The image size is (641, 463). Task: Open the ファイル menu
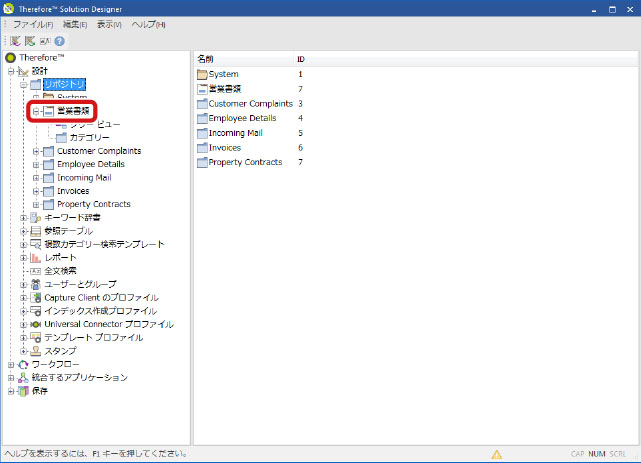[32, 24]
